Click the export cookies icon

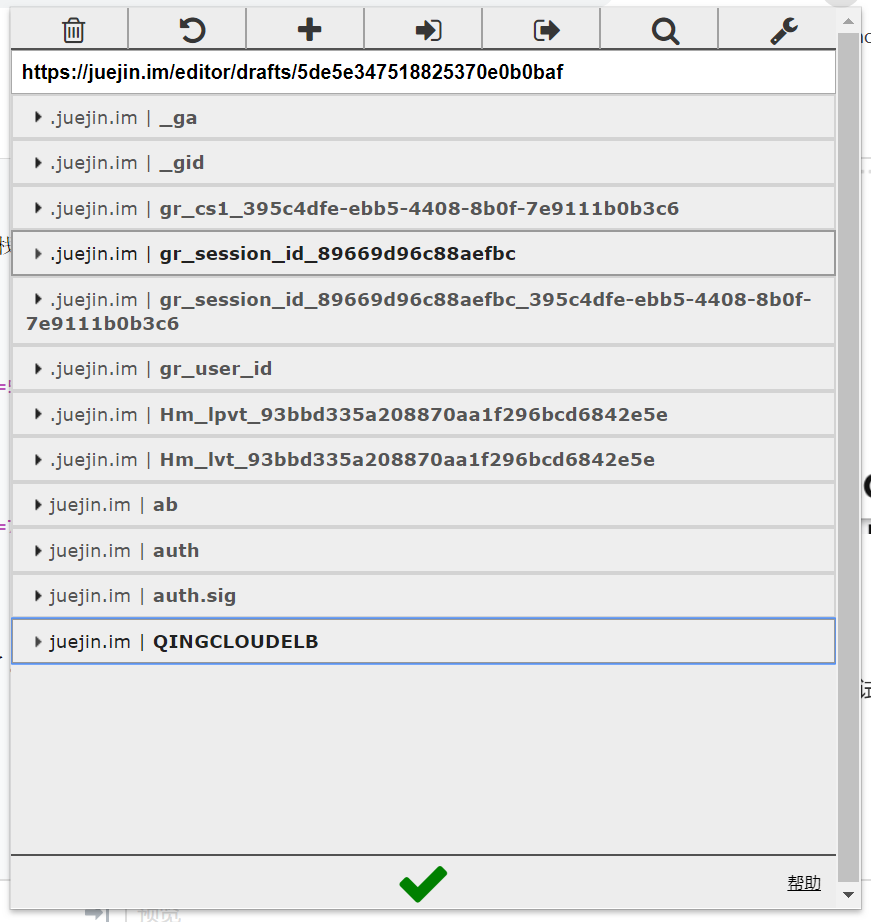546,30
